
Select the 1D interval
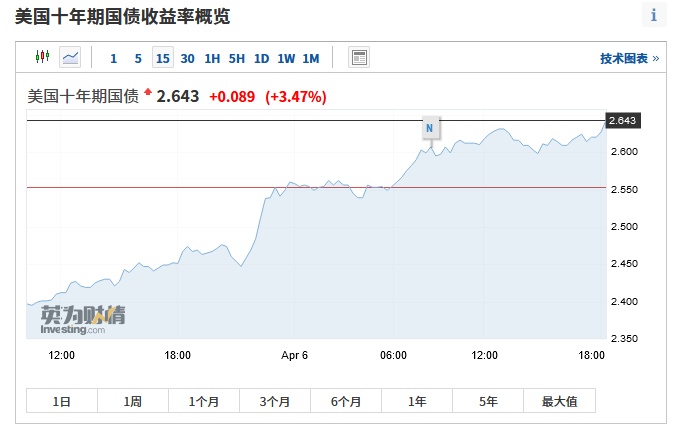pyautogui.click(x=261, y=58)
